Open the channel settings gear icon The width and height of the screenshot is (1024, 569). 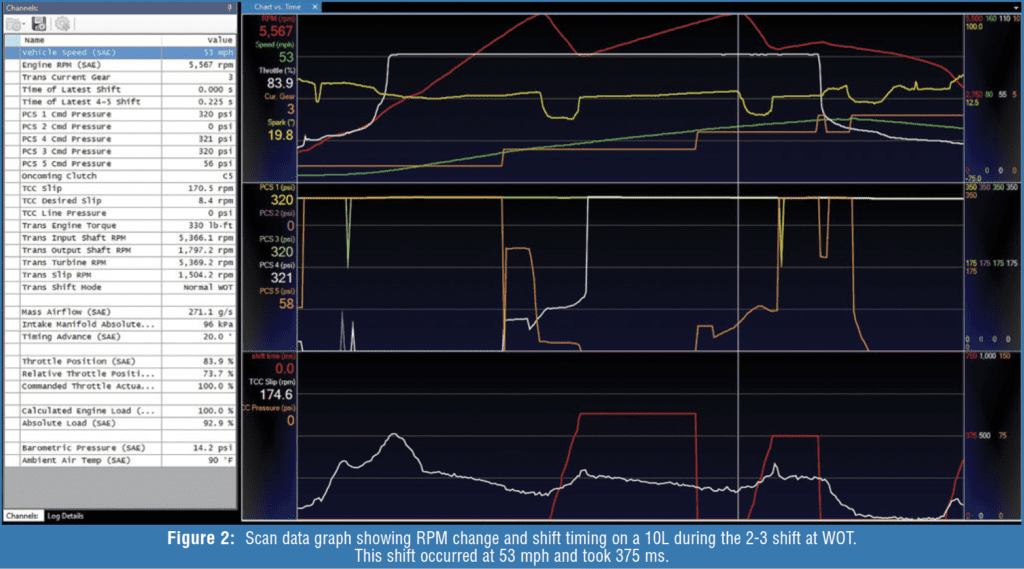click(x=62, y=22)
